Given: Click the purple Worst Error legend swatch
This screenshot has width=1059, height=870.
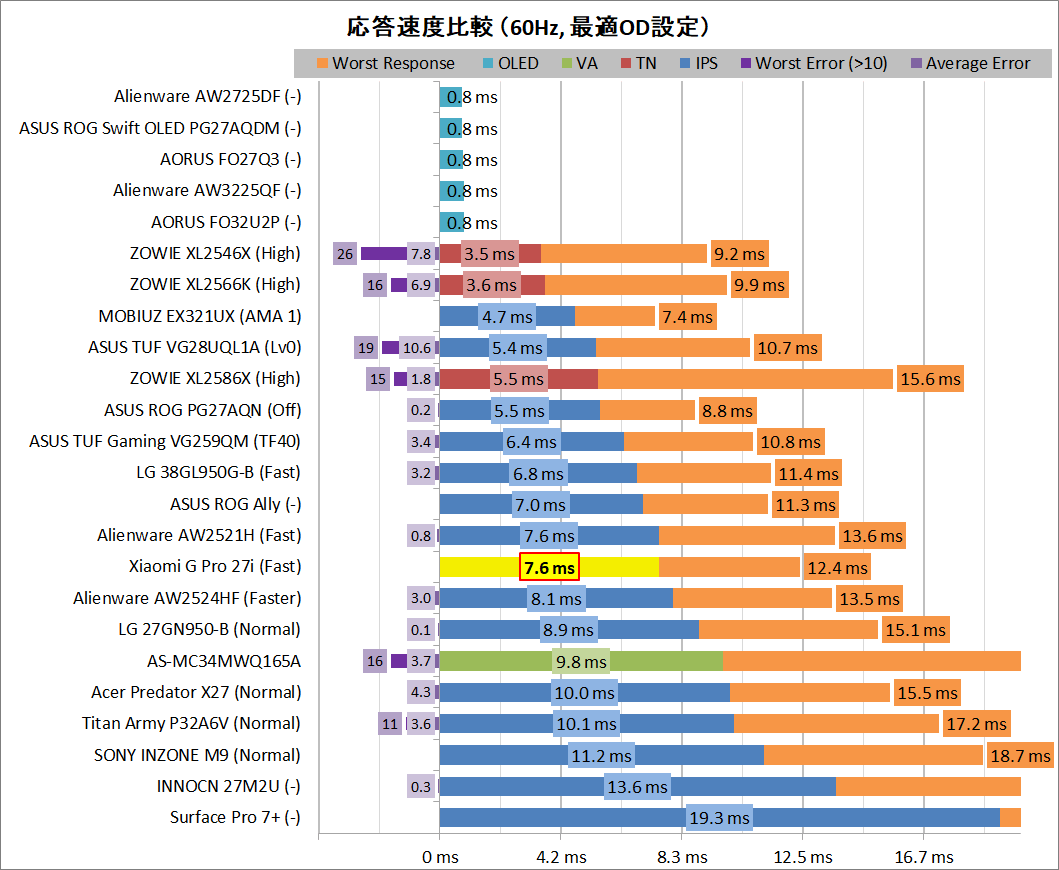Looking at the screenshot, I should click(x=746, y=63).
